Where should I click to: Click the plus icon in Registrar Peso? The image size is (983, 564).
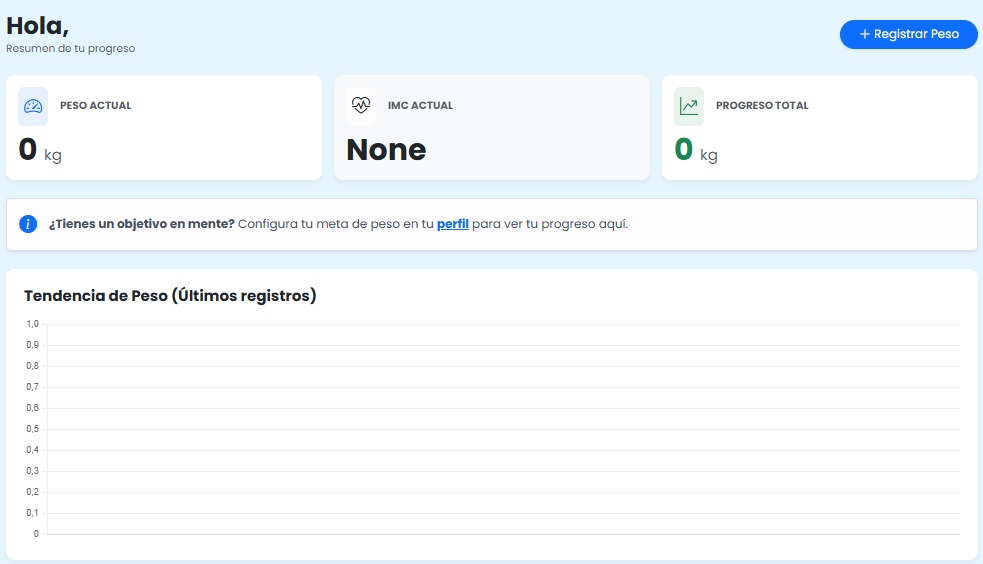click(865, 34)
